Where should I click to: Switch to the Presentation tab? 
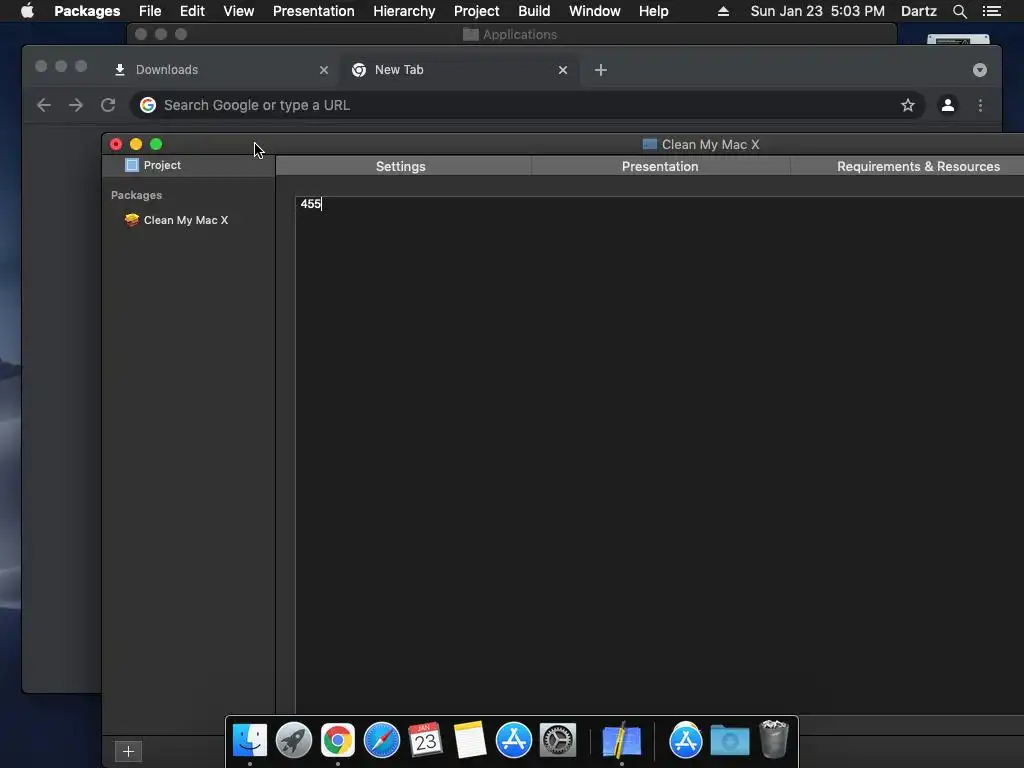point(660,167)
